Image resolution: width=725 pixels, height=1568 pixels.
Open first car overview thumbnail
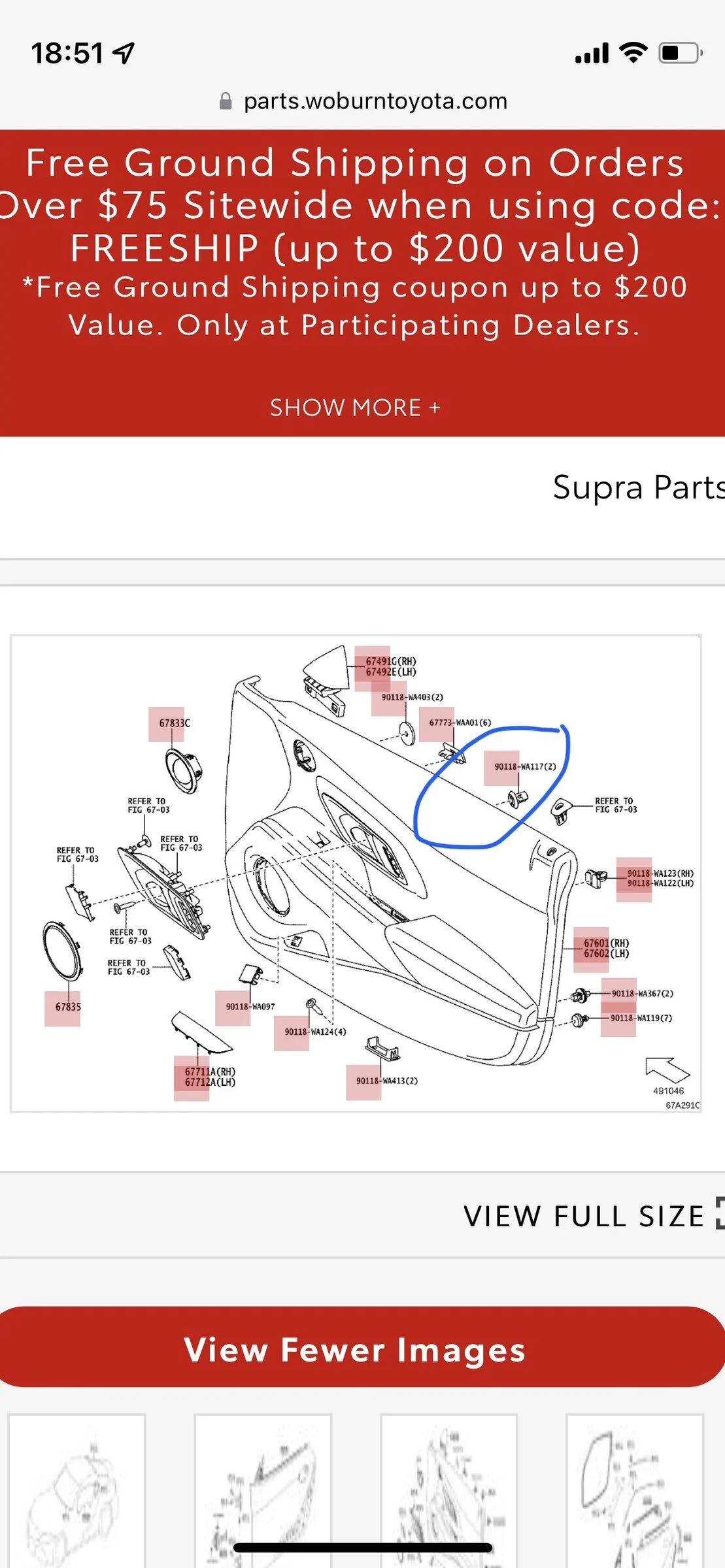pos(76,1490)
